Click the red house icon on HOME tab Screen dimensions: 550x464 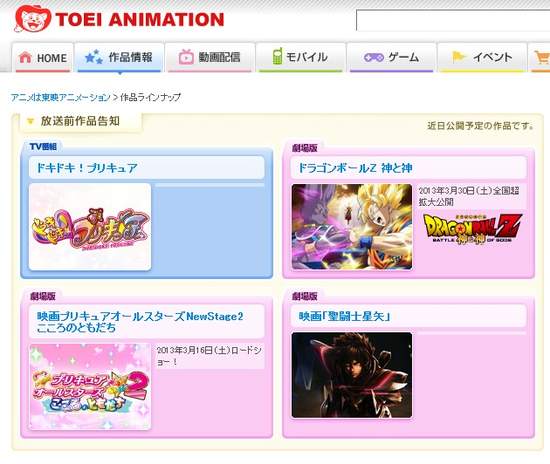click(25, 57)
